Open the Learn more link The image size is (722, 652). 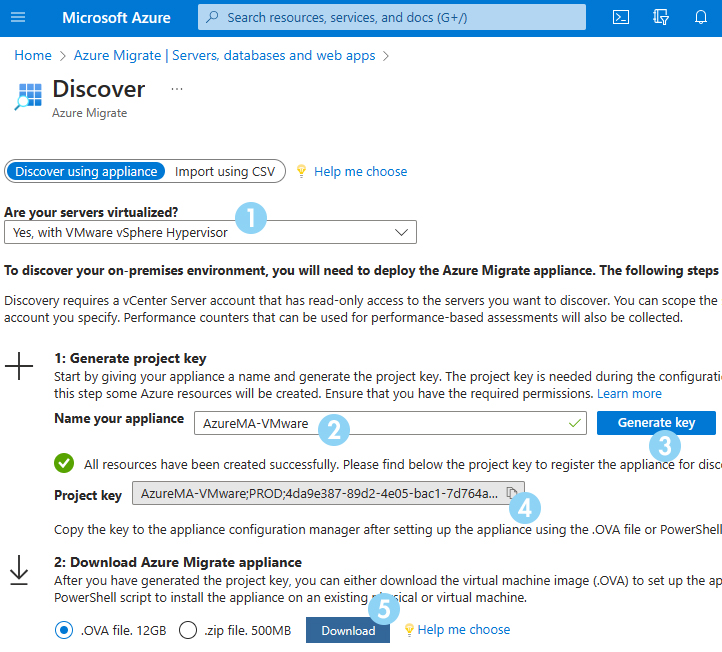pos(629,394)
